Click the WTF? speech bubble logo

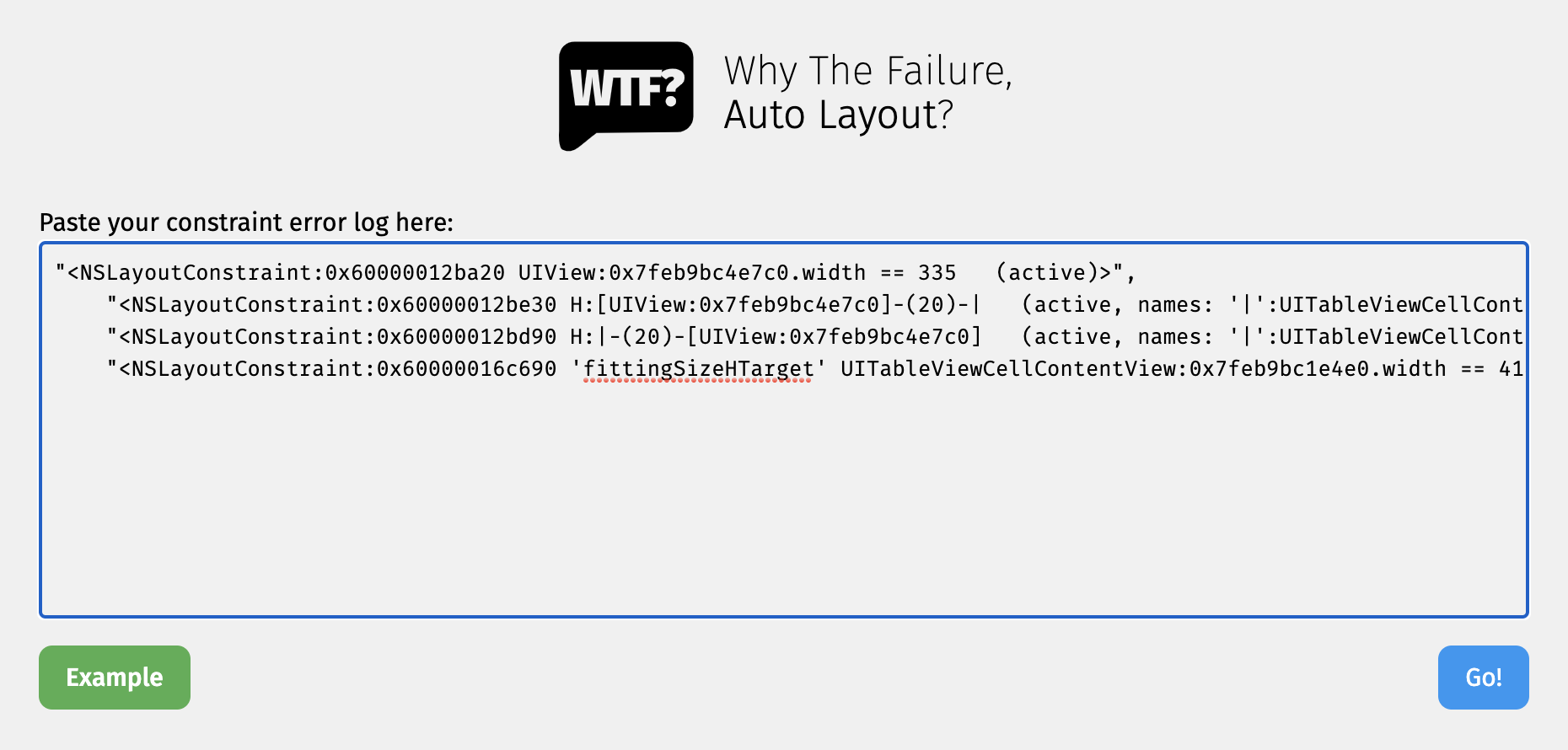click(626, 96)
